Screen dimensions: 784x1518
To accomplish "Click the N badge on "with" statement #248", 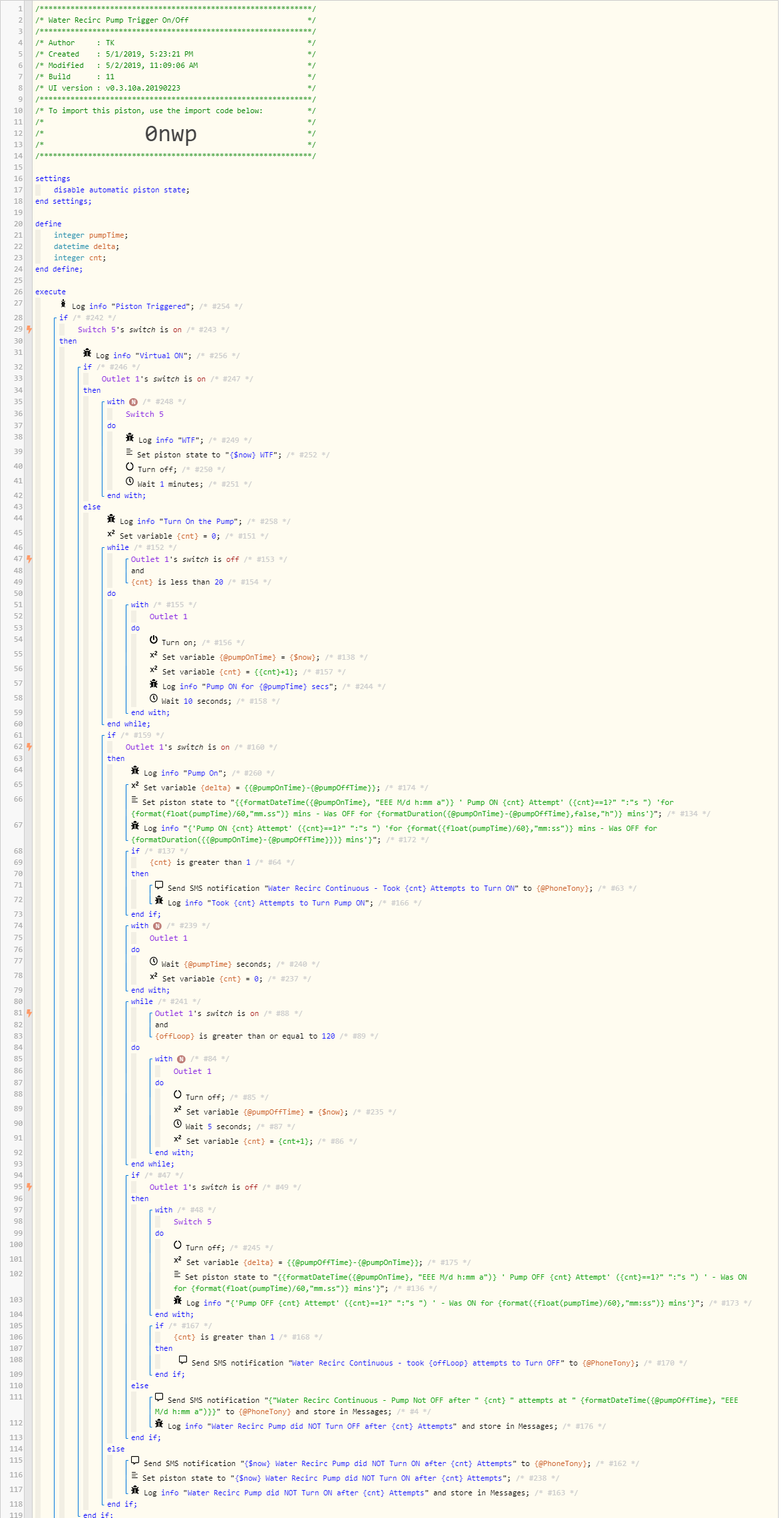I will coord(133,402).
